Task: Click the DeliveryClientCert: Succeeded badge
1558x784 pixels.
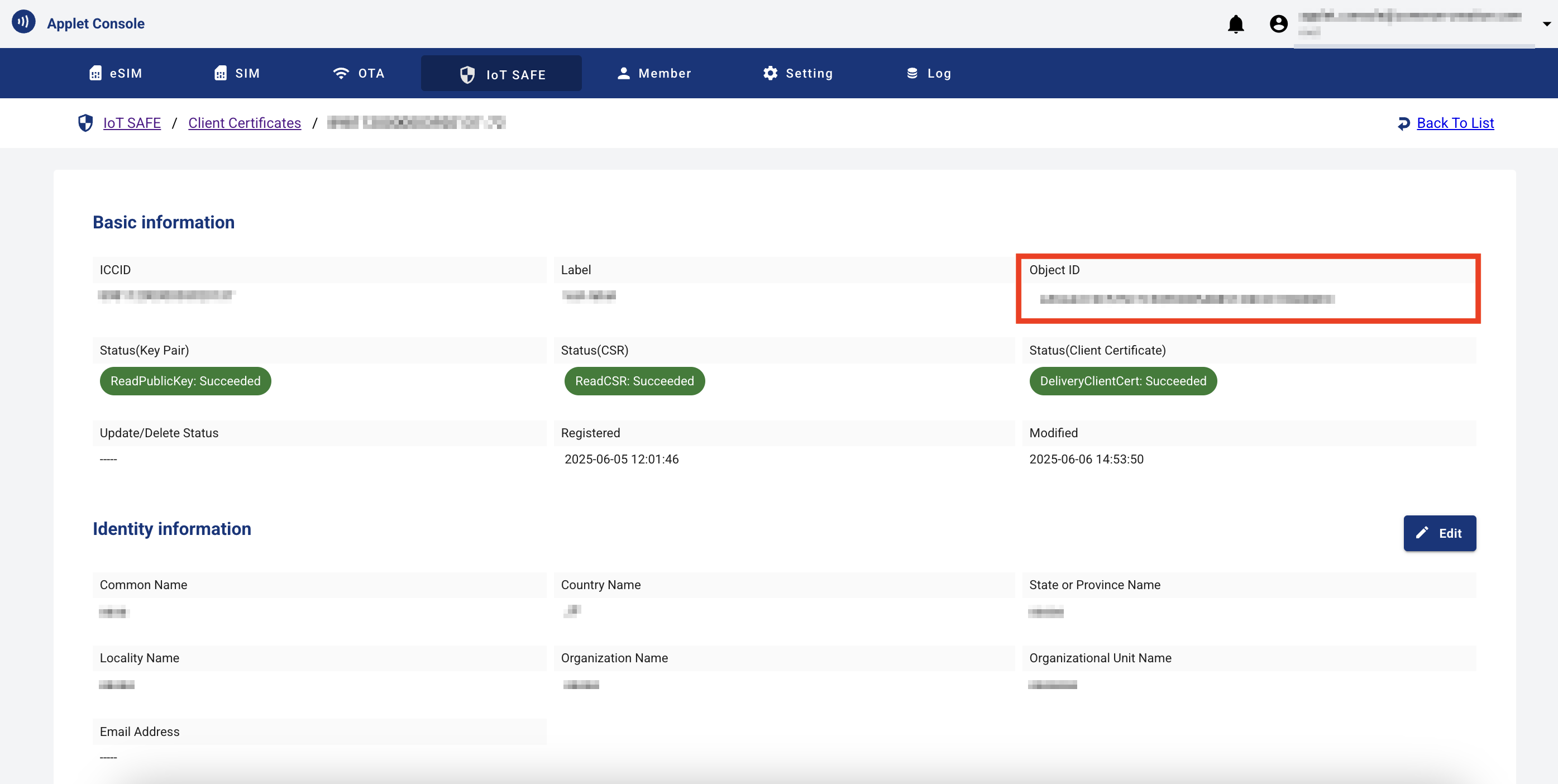Action: pos(1123,381)
